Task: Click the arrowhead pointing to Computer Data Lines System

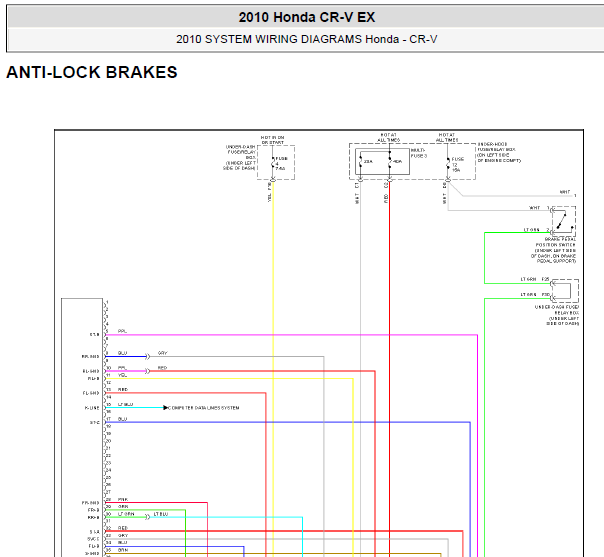Action: coord(166,408)
